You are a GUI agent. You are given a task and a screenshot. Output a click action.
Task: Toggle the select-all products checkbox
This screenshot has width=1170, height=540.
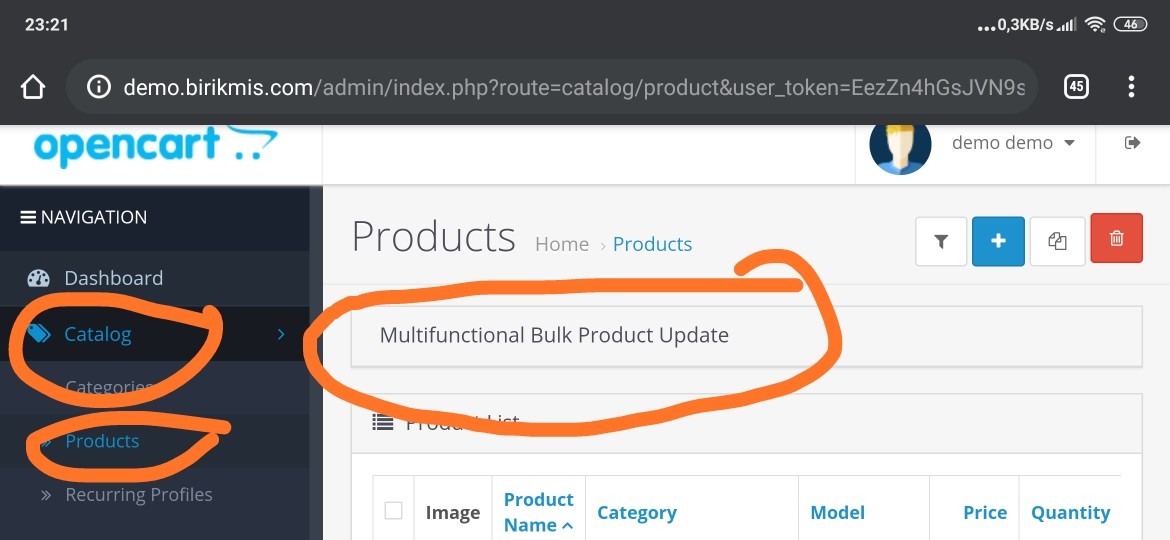393,511
